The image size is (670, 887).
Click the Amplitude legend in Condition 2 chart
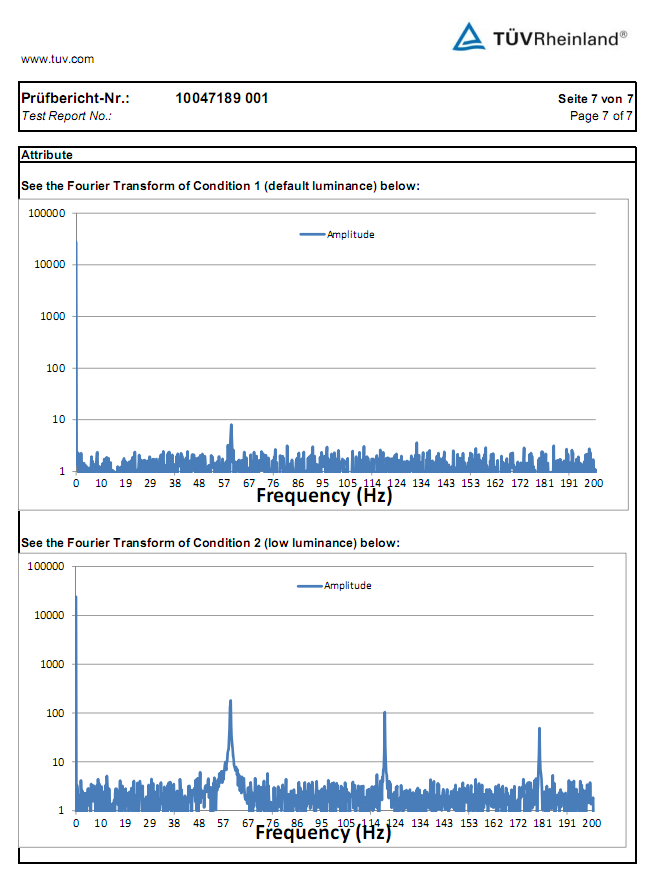334,585
